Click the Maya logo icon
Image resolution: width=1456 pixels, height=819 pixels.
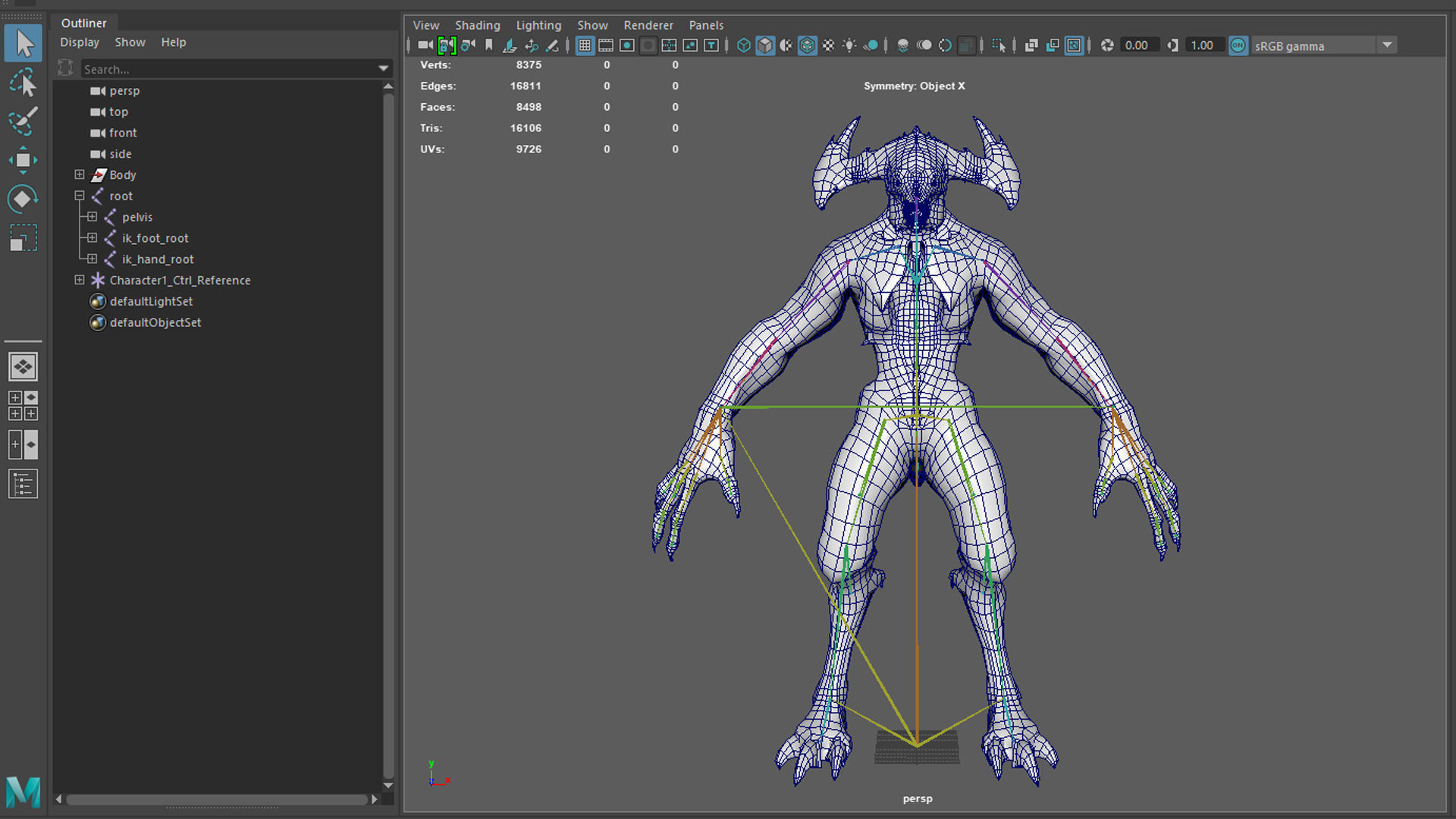[24, 792]
